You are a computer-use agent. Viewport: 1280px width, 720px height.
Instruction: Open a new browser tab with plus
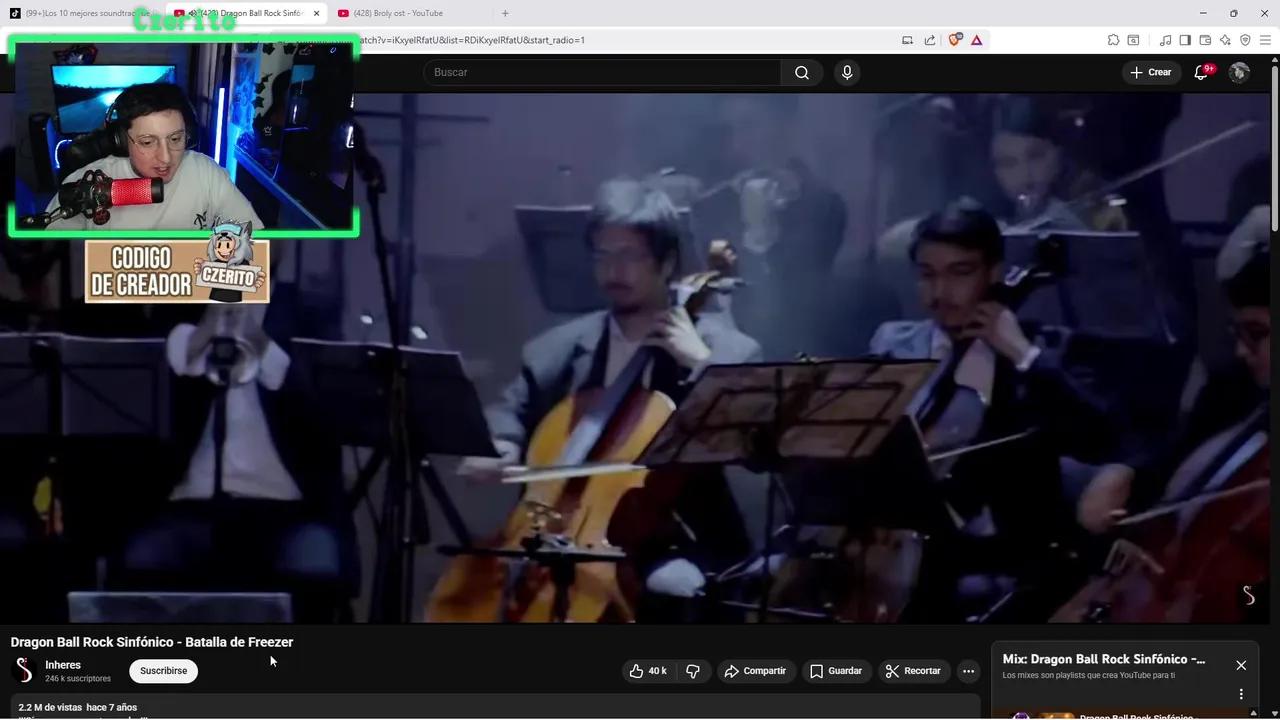click(x=505, y=13)
